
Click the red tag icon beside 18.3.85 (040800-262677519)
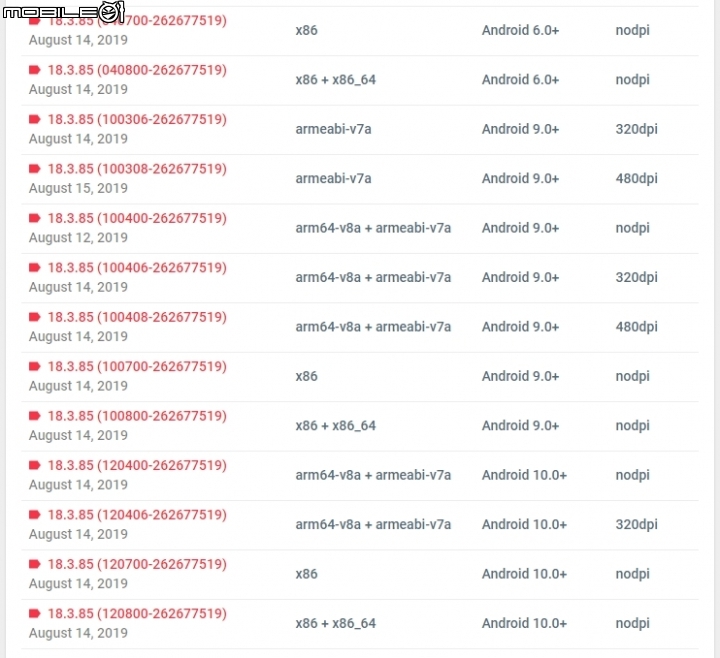[x=34, y=70]
